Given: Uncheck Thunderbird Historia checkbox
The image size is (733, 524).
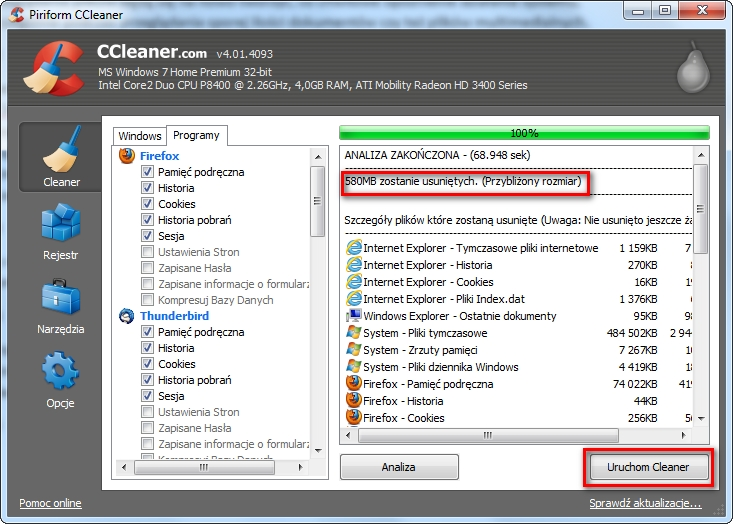Looking at the screenshot, I should coord(147,348).
